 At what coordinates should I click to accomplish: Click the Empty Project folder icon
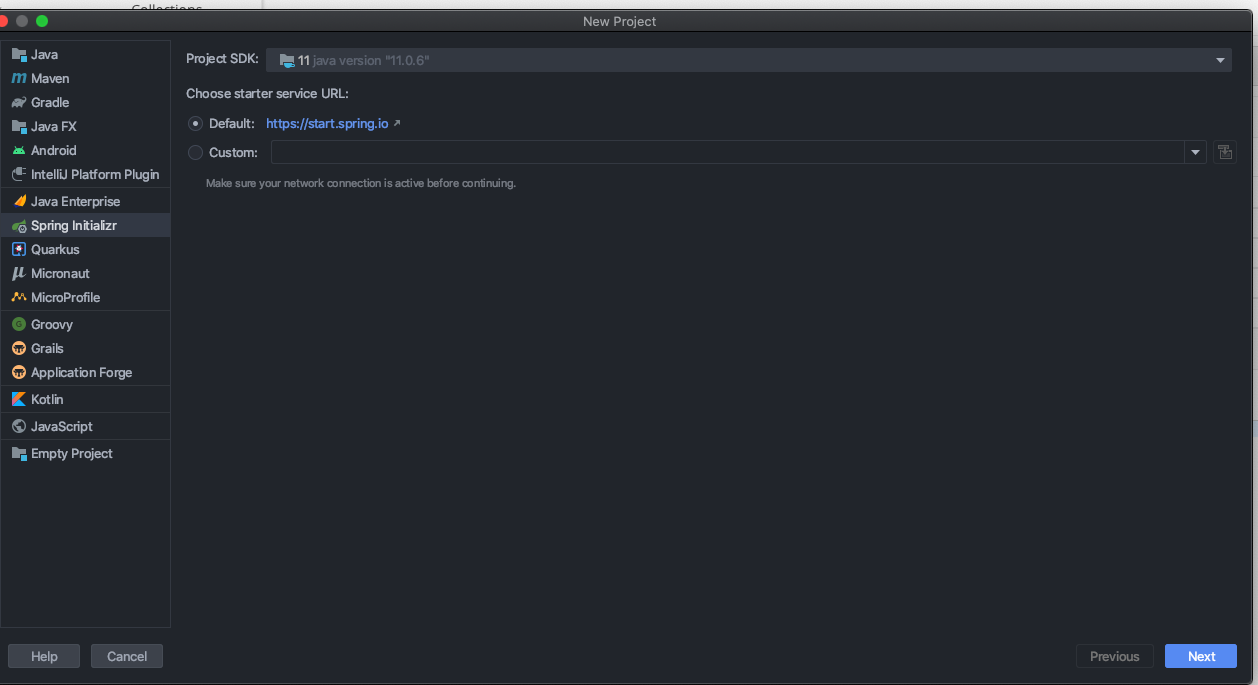point(19,453)
